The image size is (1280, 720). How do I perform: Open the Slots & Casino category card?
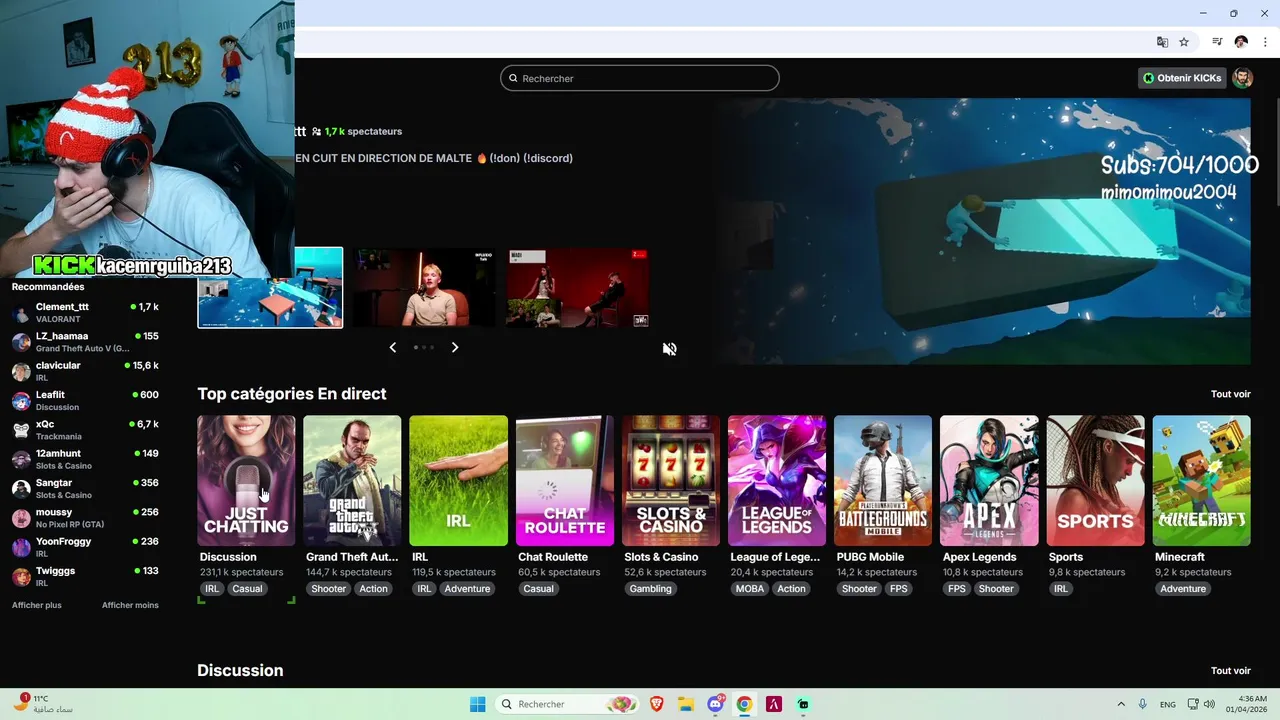tap(671, 481)
